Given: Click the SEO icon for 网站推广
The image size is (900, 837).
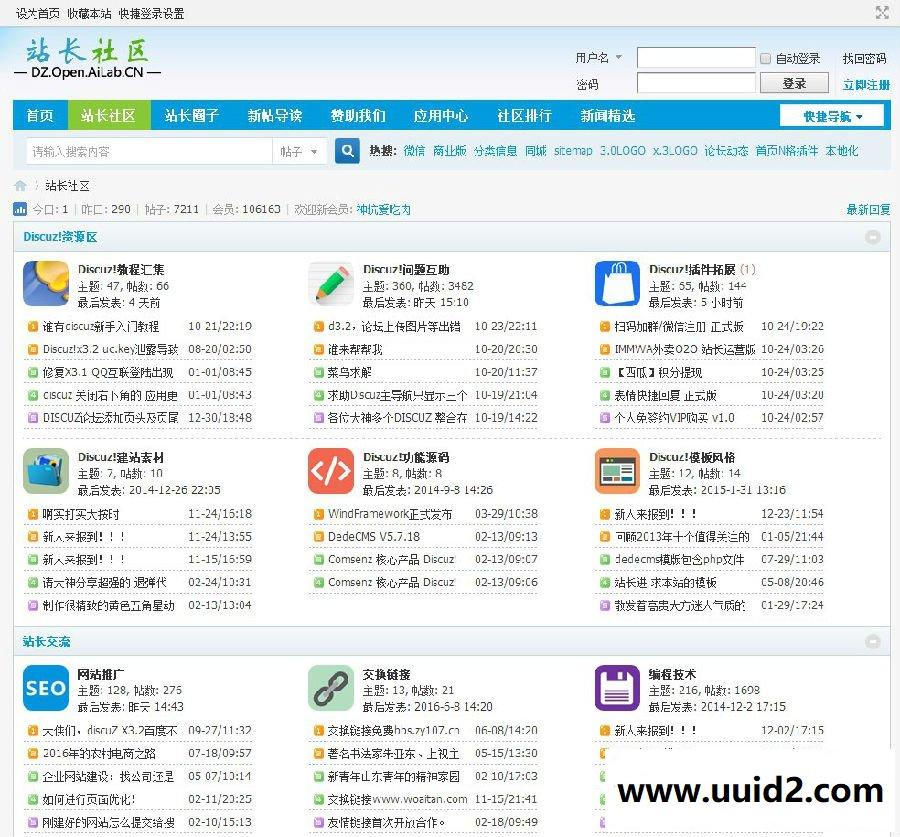Looking at the screenshot, I should pyautogui.click(x=45, y=688).
